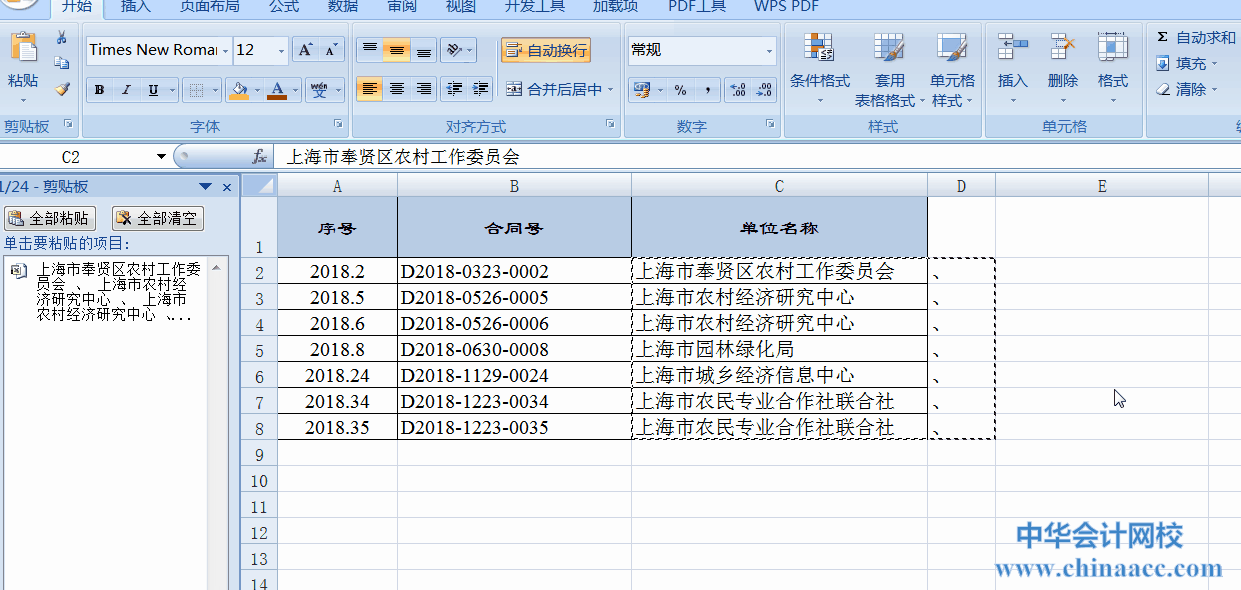Click the select-all corner of the sheet
Viewport: 1241px width, 590px height.
point(259,185)
